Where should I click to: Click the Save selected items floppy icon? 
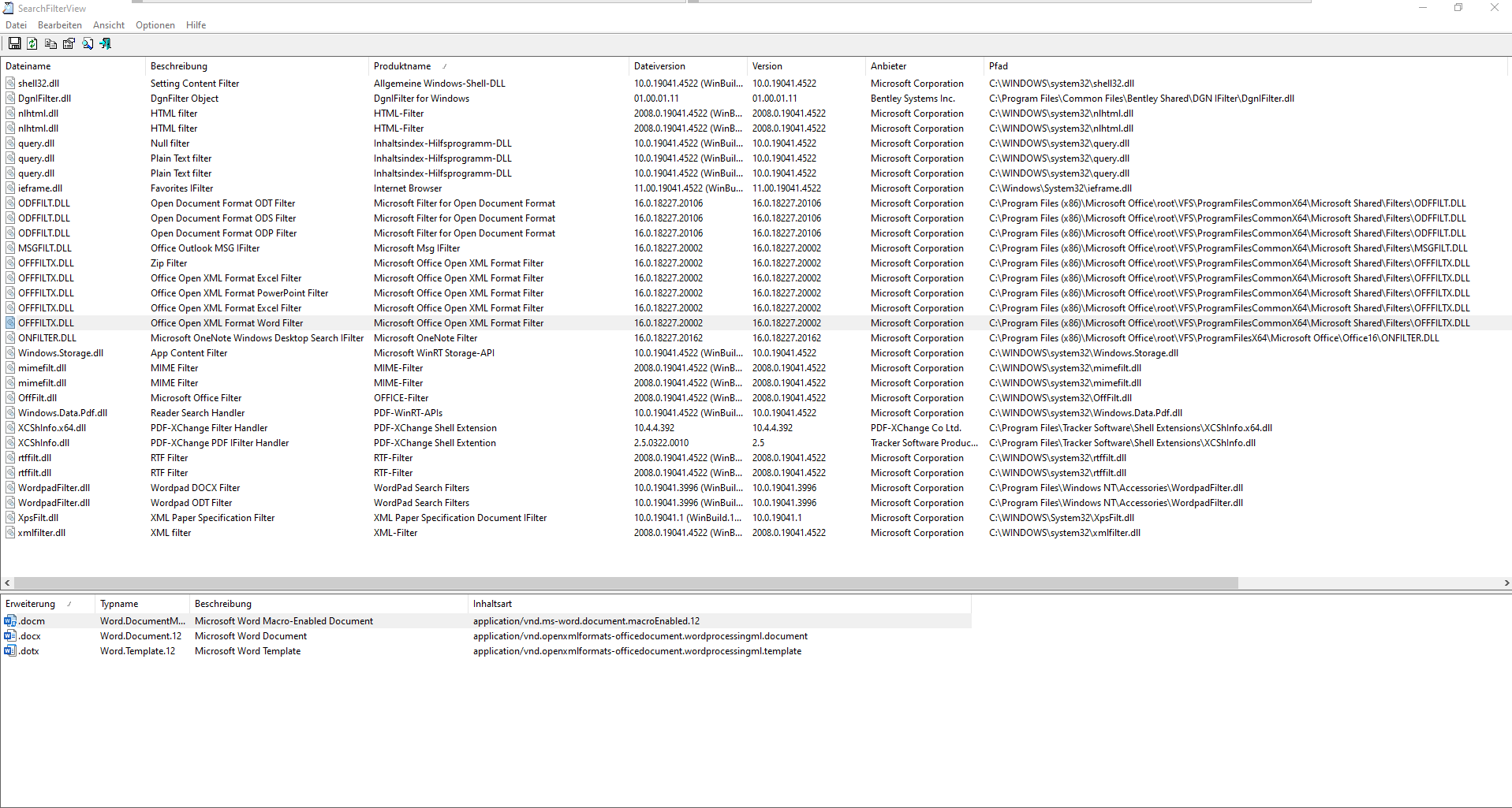pos(14,44)
